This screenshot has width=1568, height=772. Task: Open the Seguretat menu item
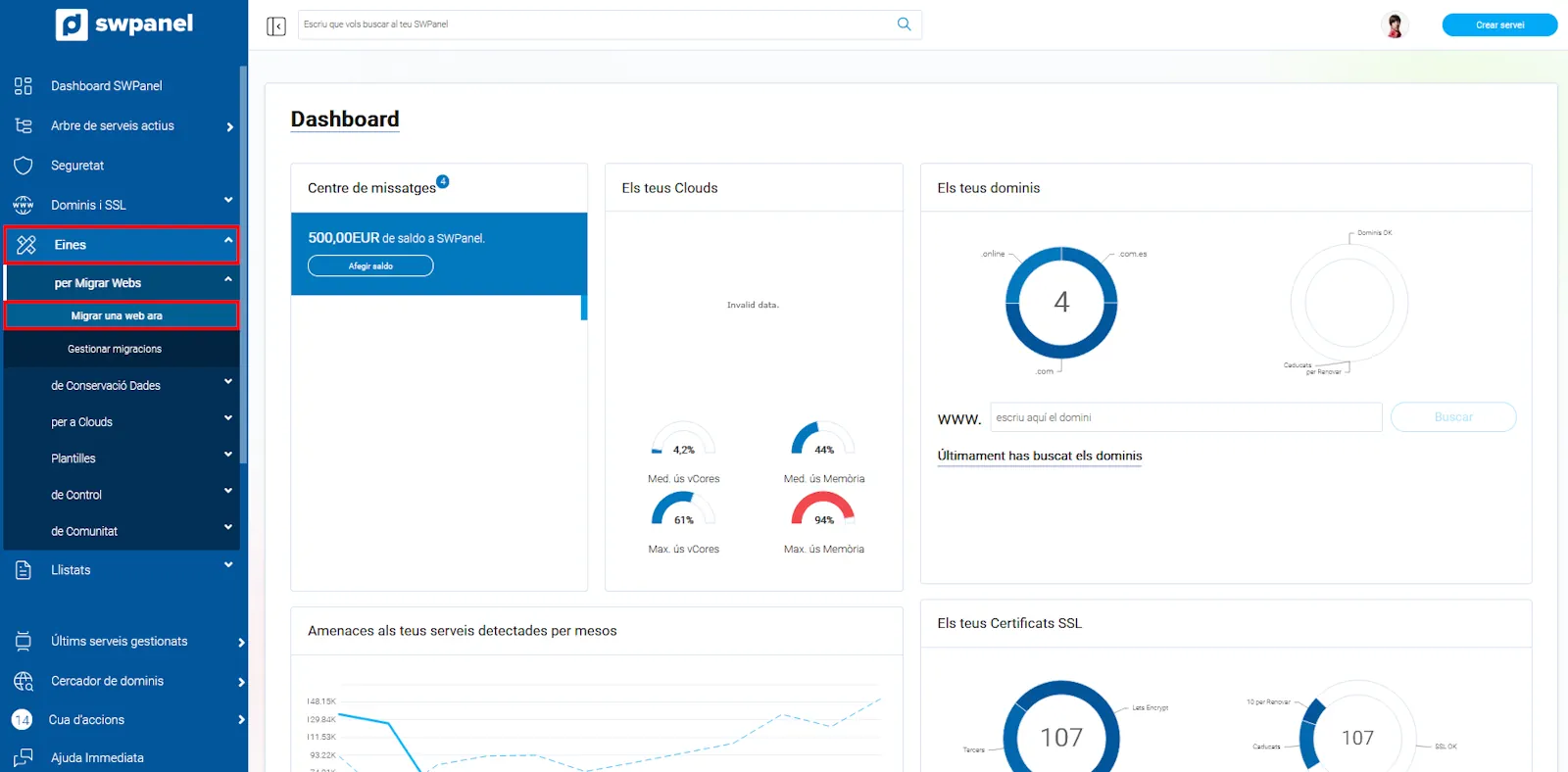pyautogui.click(x=77, y=166)
